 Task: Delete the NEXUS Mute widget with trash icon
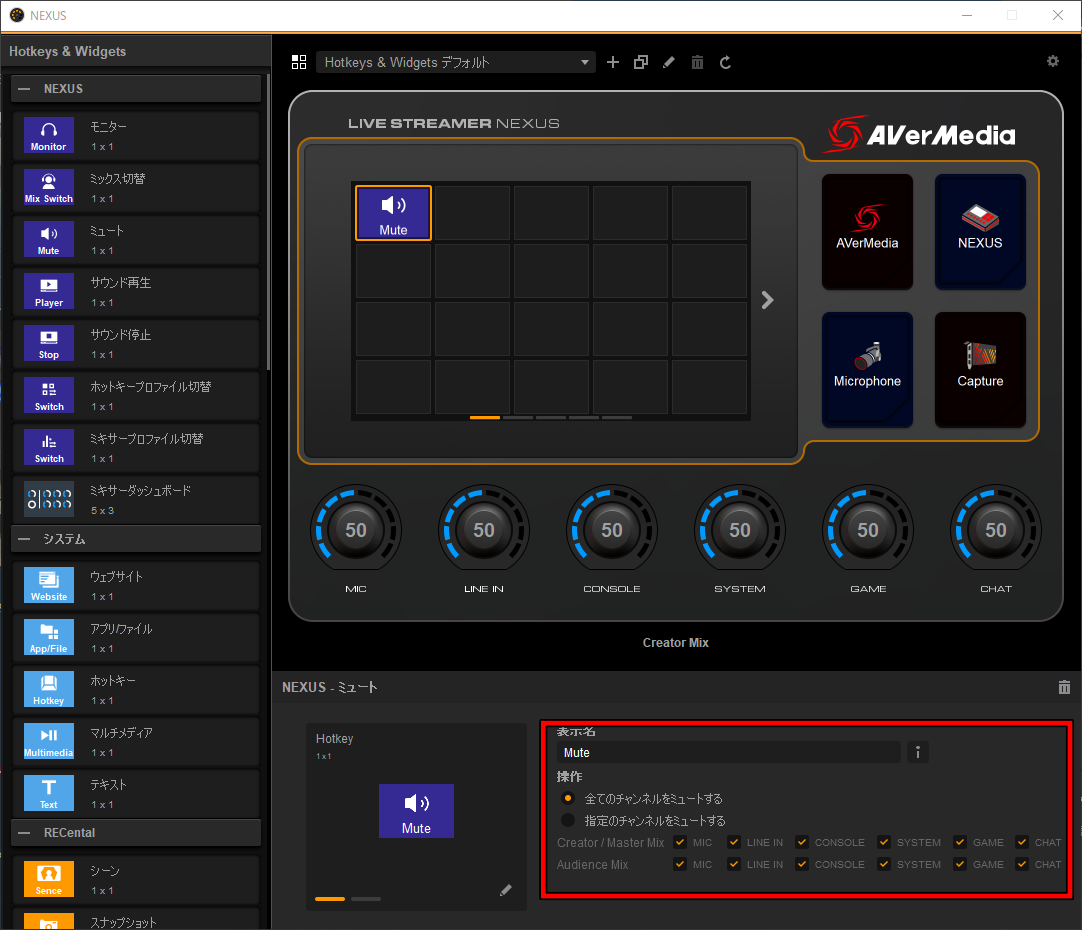click(1064, 687)
